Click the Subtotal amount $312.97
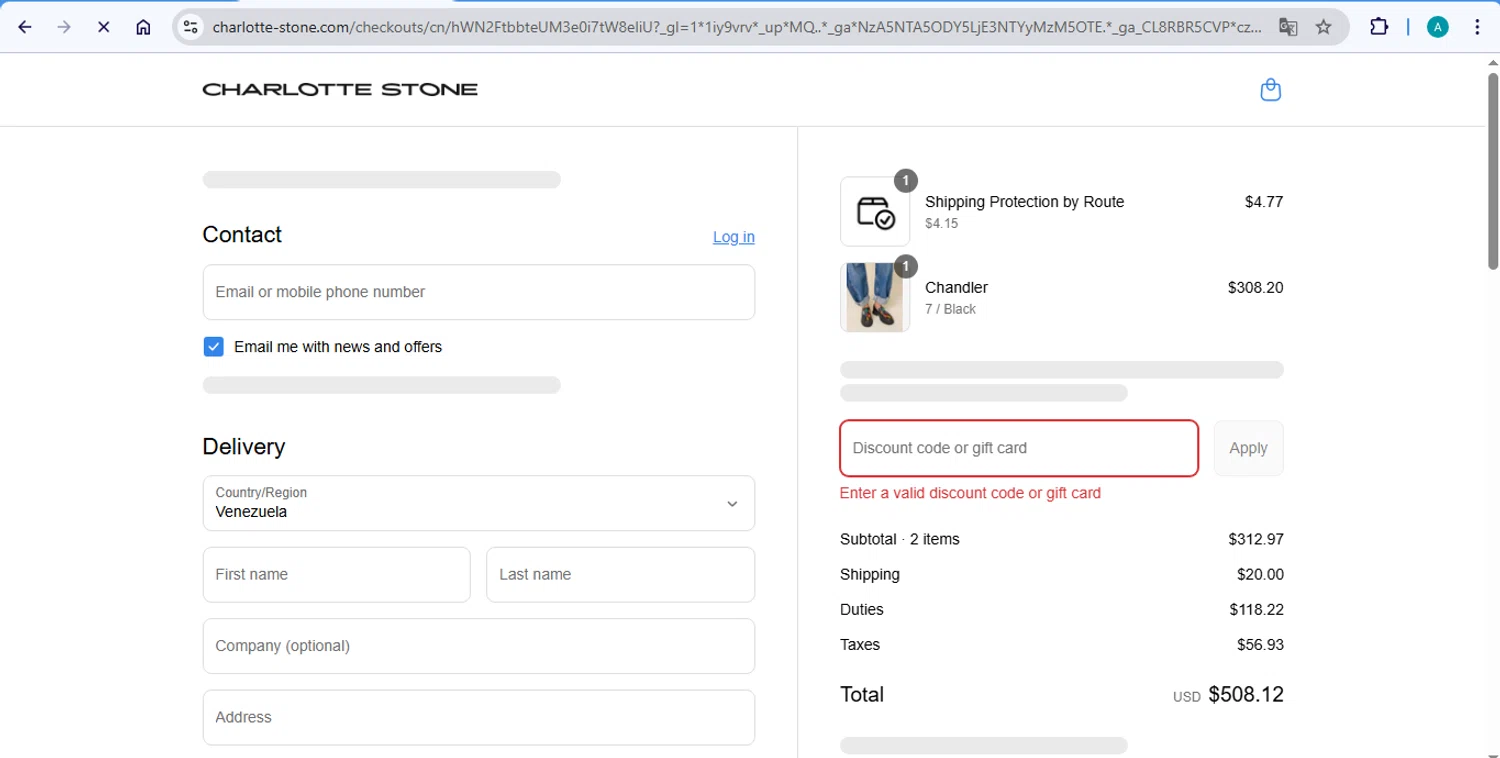This screenshot has height=758, width=1500. click(1256, 539)
